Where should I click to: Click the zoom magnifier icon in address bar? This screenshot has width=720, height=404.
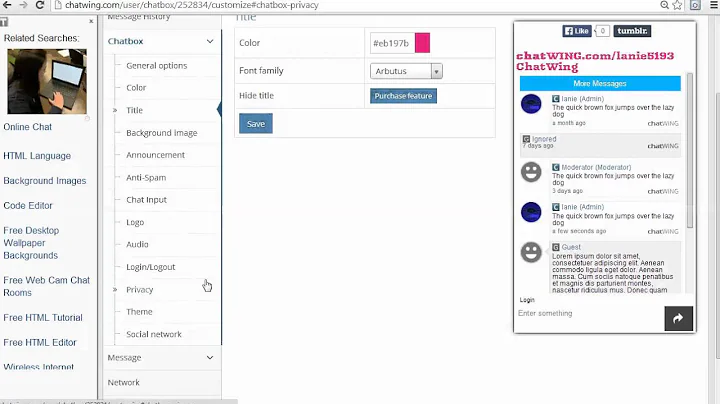pyautogui.click(x=664, y=5)
